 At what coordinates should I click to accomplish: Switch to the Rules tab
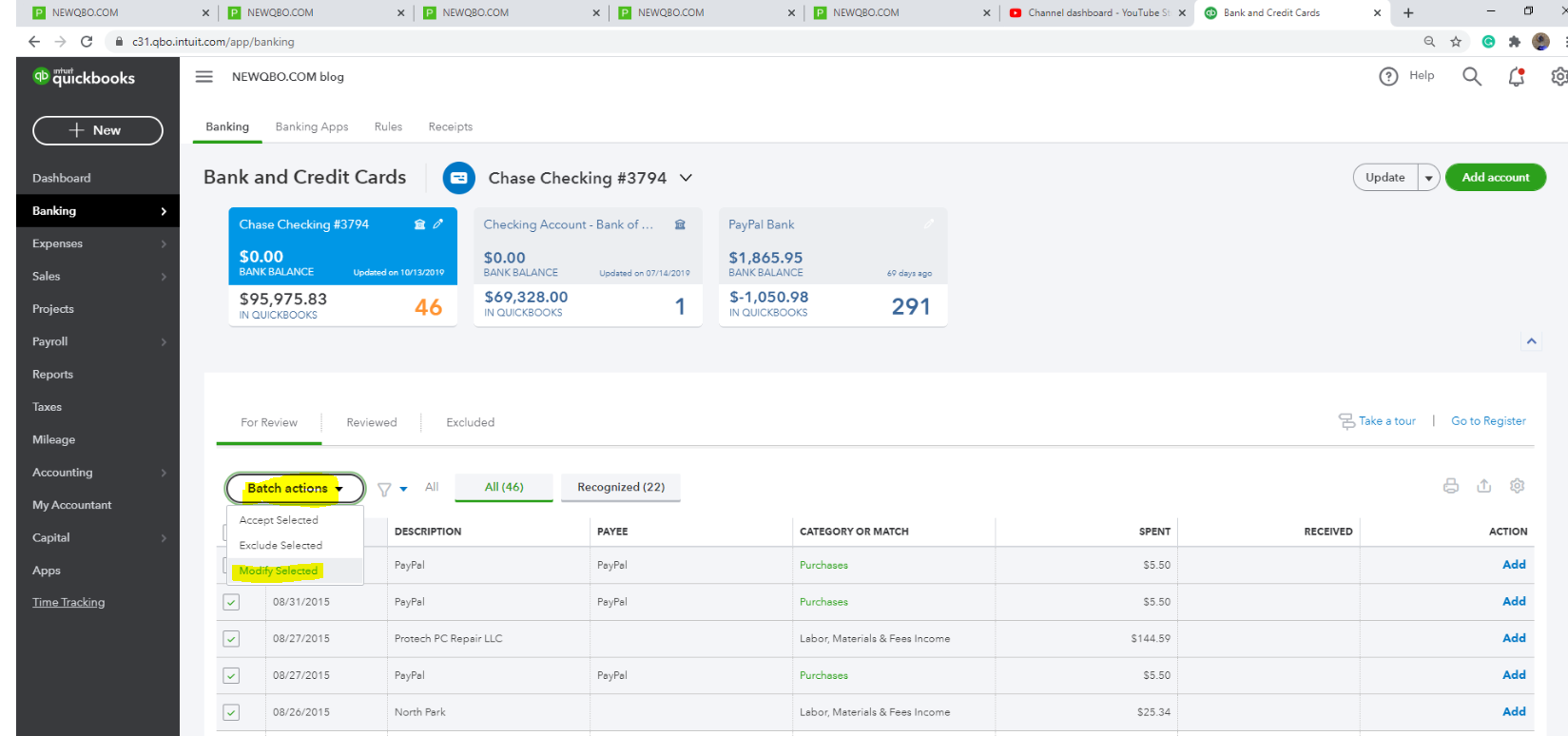(x=388, y=126)
